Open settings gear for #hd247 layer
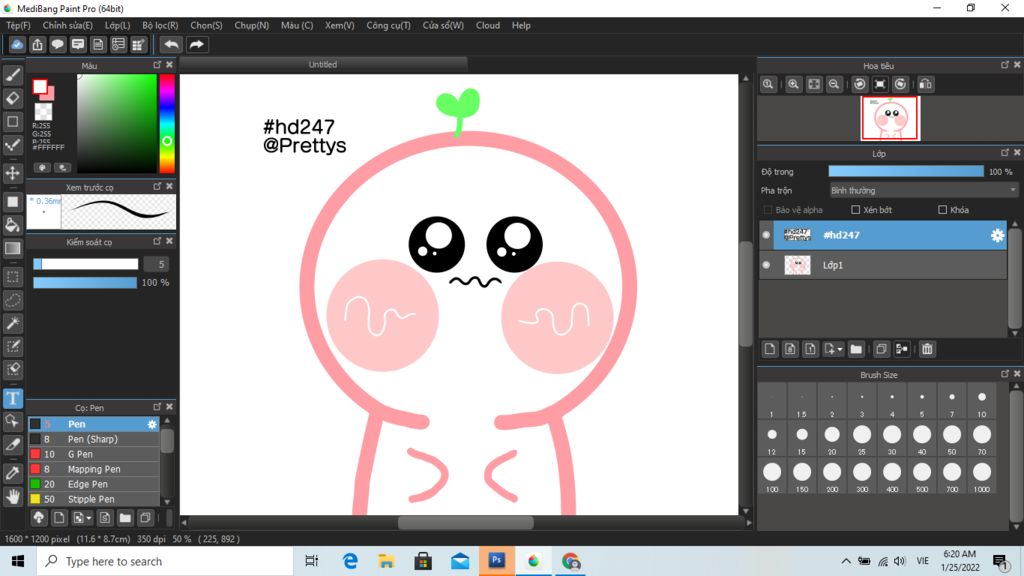Image resolution: width=1024 pixels, height=576 pixels. pos(997,235)
